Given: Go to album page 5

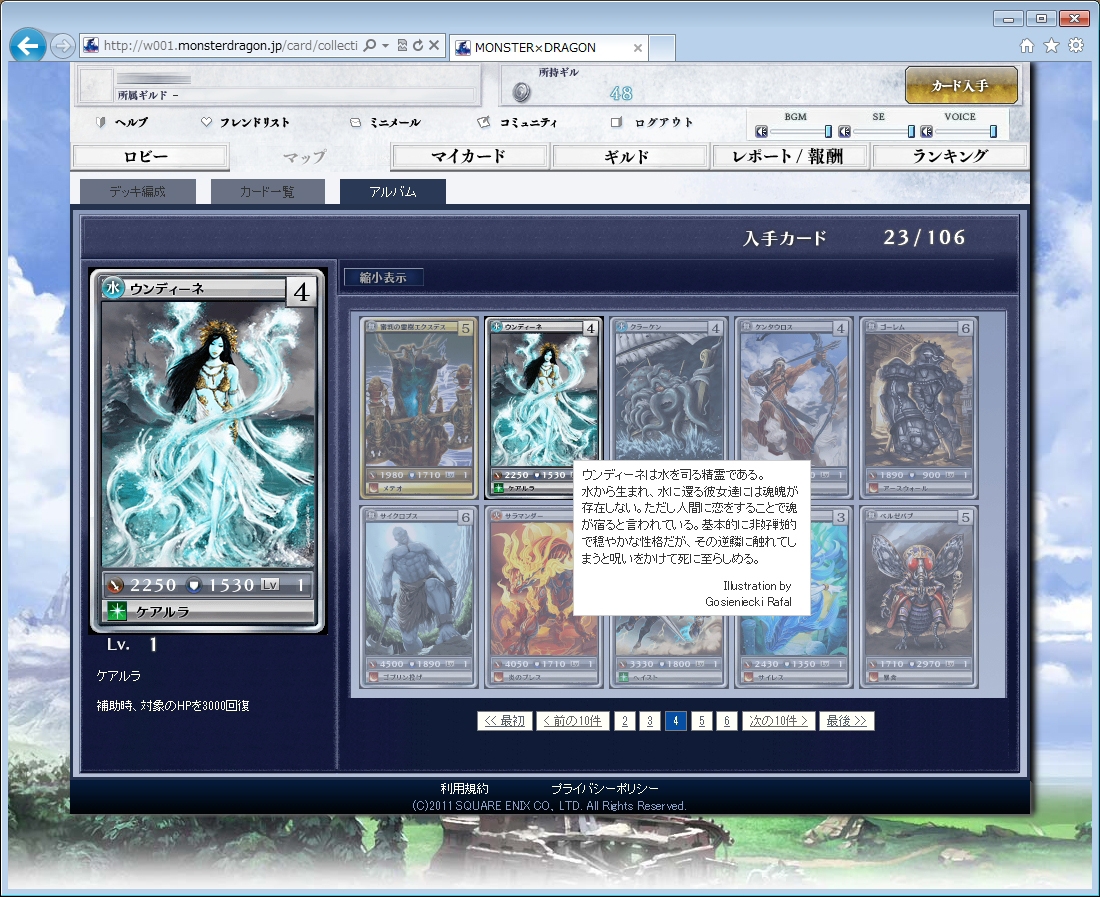Looking at the screenshot, I should pos(701,721).
